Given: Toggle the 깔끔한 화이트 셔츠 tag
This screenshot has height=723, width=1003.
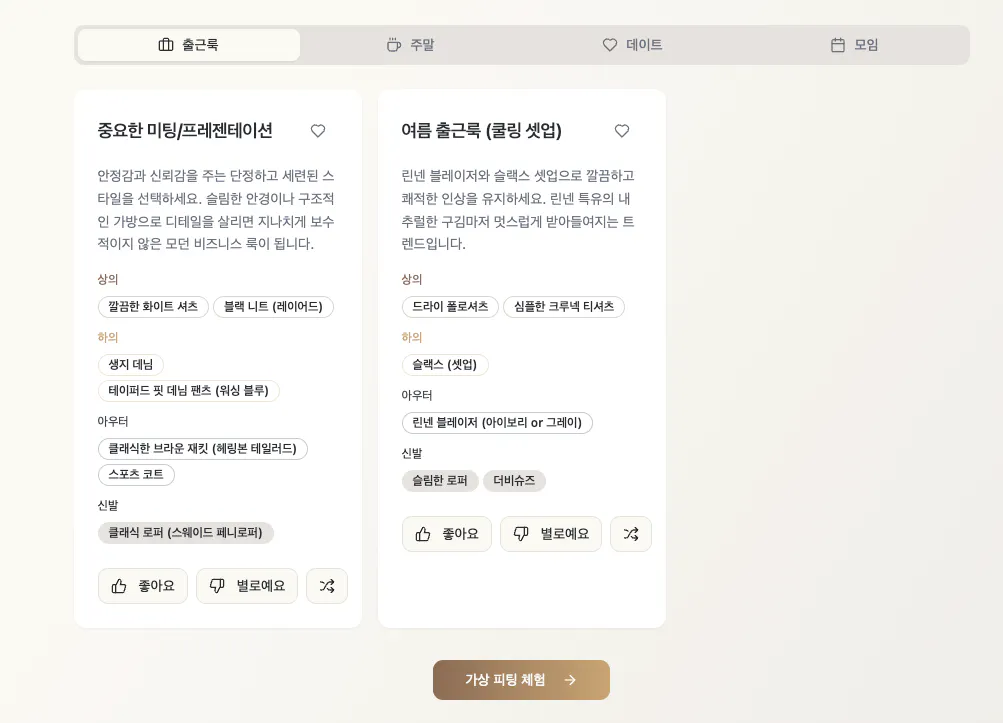Looking at the screenshot, I should [153, 307].
